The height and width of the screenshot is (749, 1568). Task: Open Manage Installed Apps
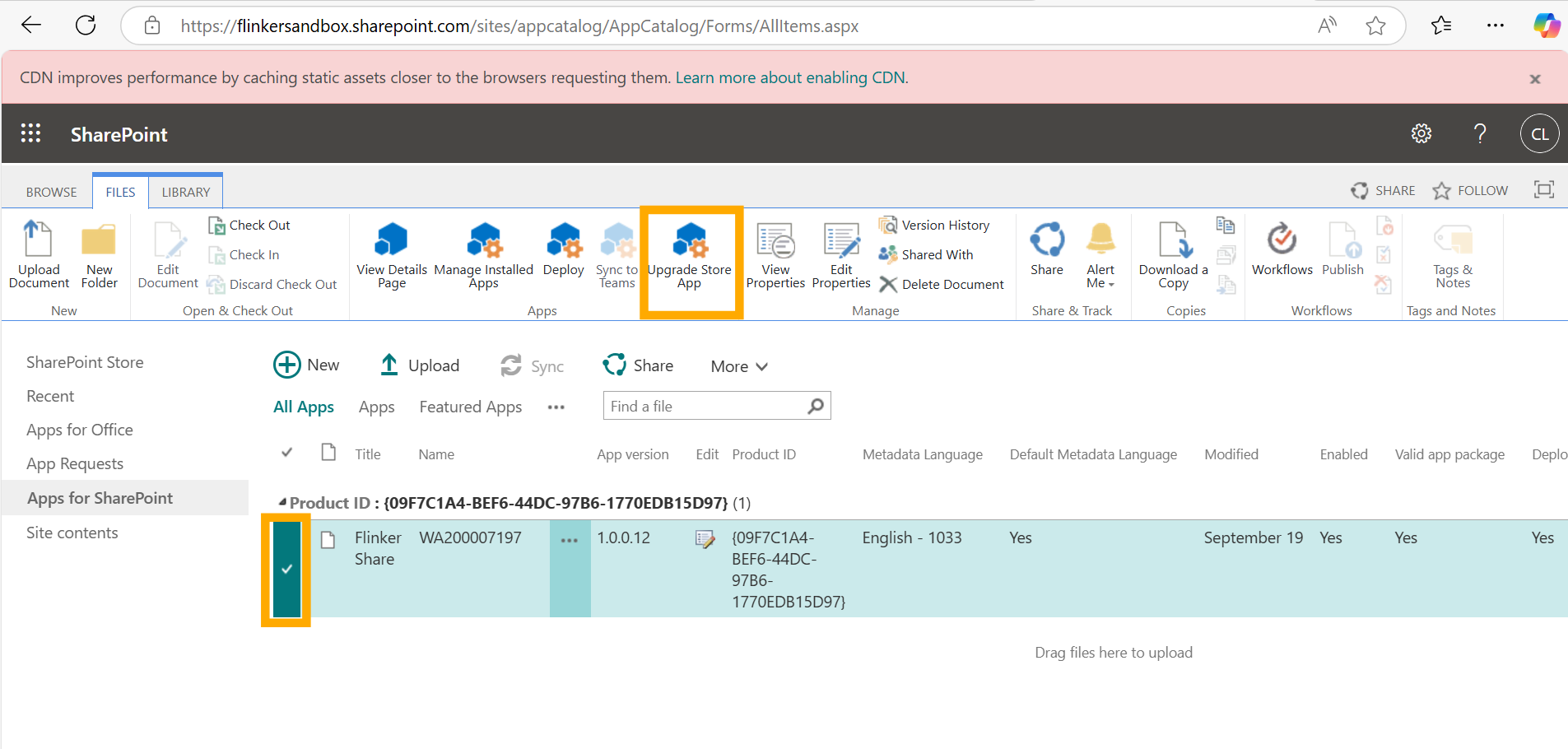click(x=484, y=254)
